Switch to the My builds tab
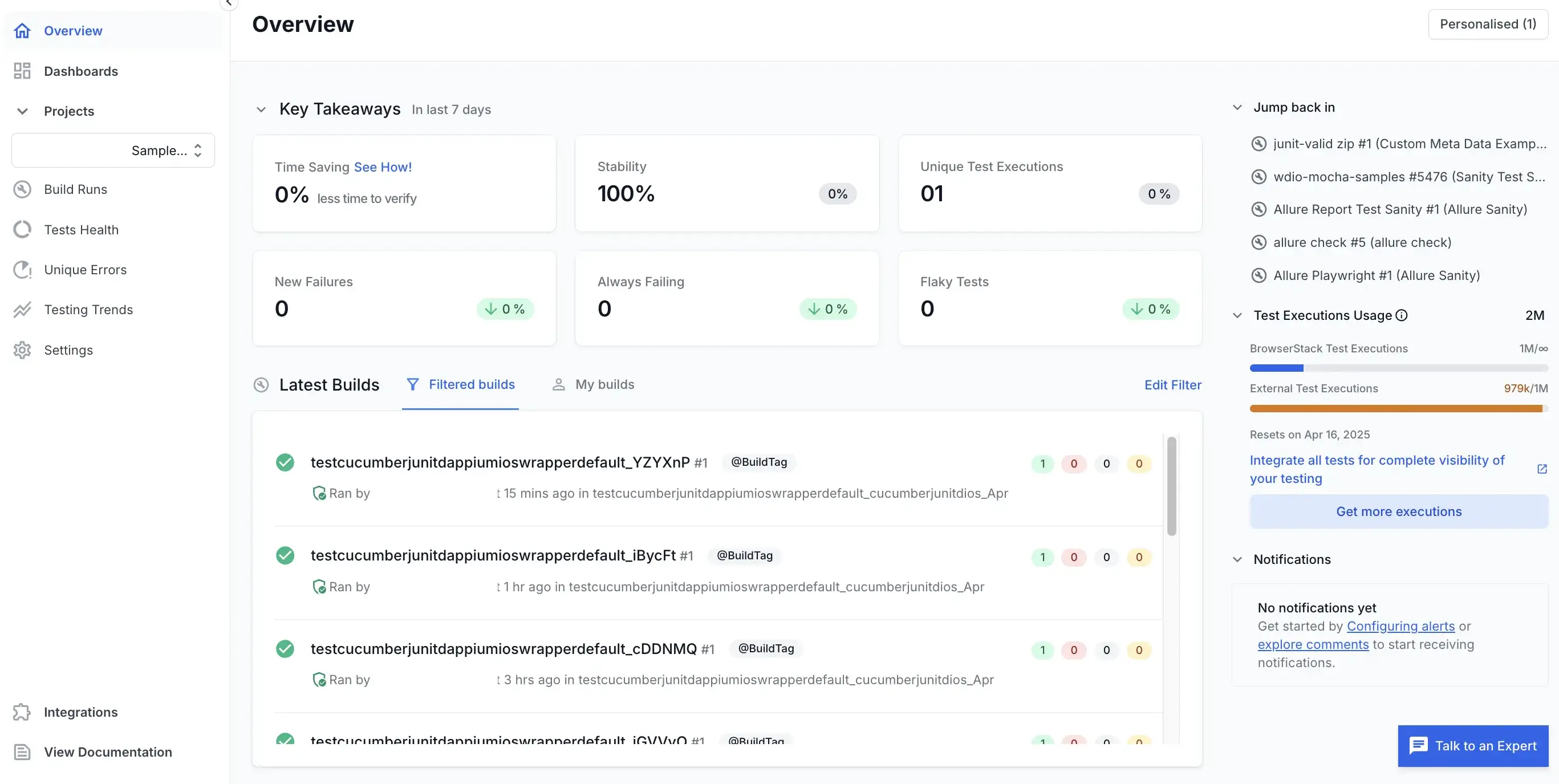Image resolution: width=1559 pixels, height=784 pixels. (604, 384)
